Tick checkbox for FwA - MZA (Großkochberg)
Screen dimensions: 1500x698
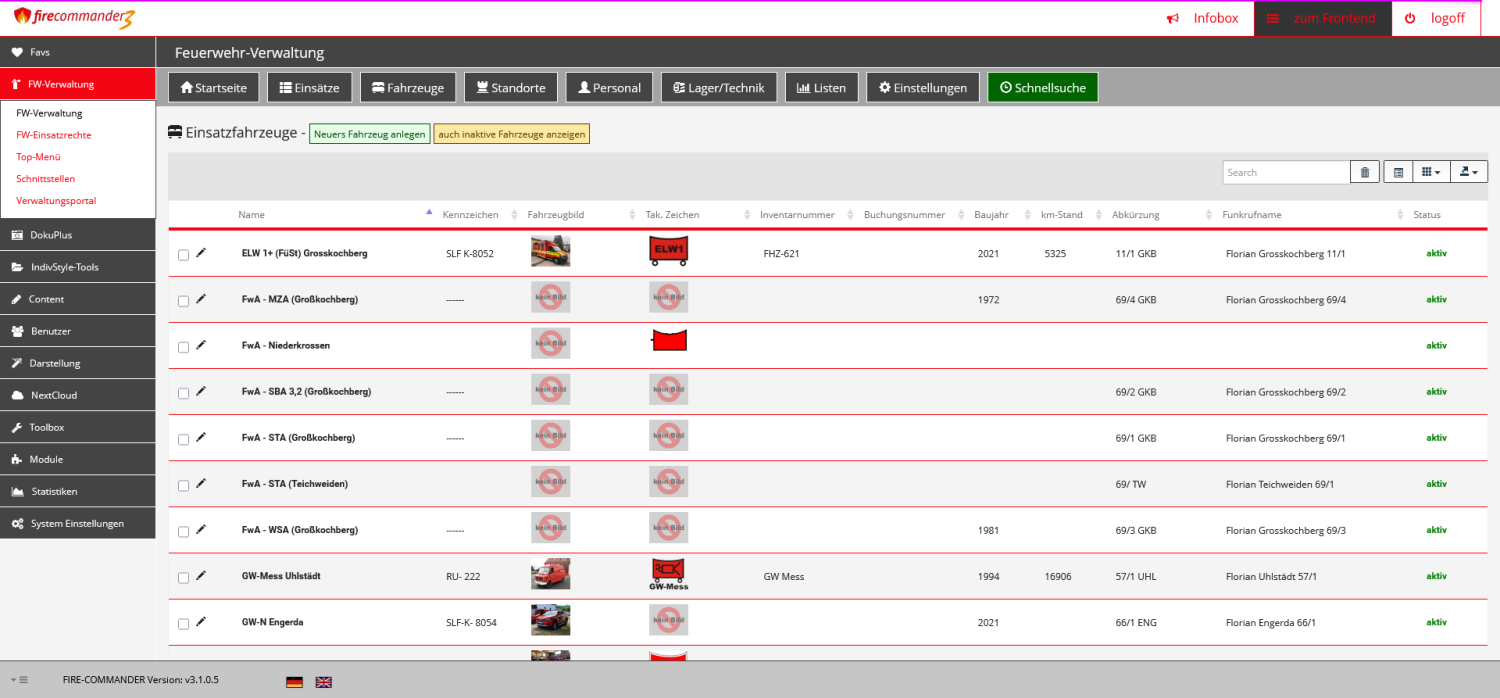pos(183,301)
